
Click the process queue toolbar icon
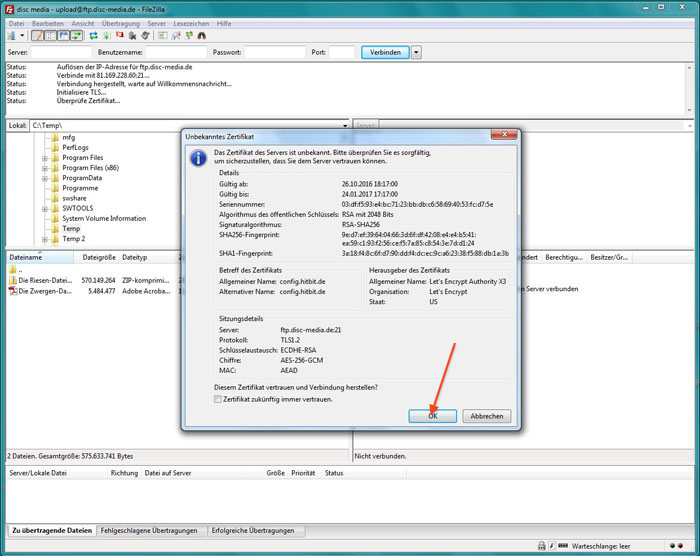(x=107, y=36)
